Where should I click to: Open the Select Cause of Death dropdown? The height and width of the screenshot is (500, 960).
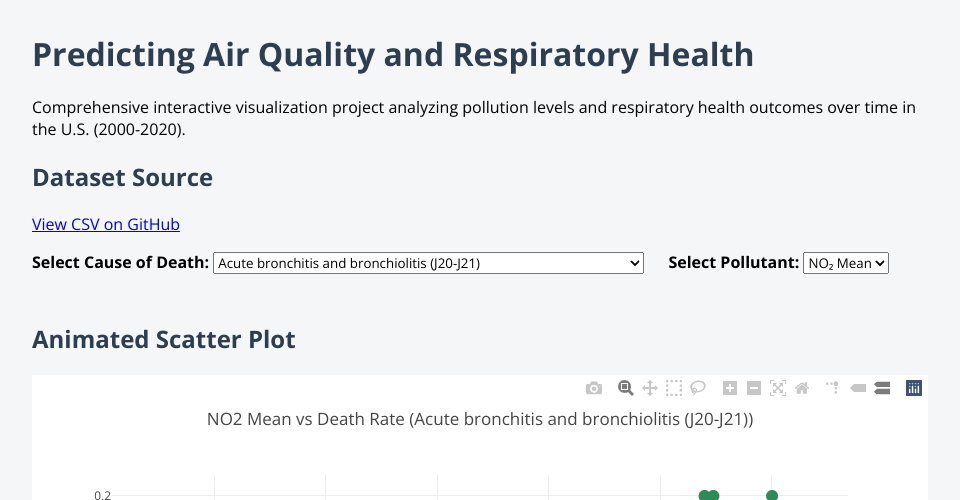pyautogui.click(x=428, y=263)
